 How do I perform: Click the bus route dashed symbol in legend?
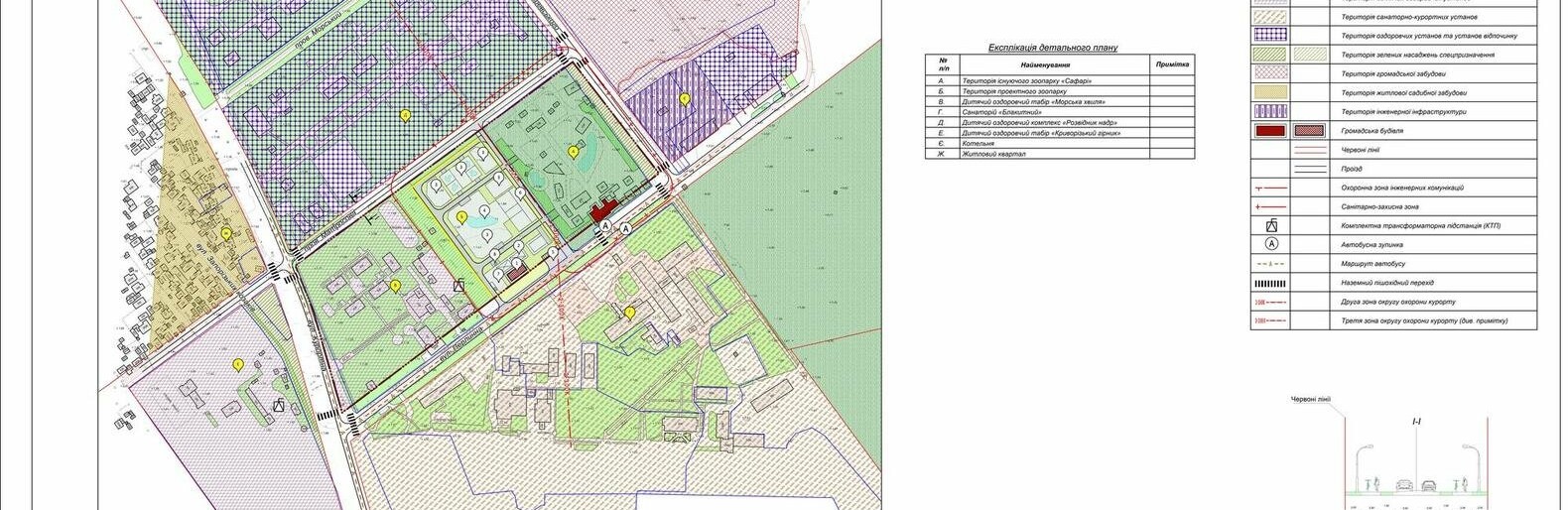coord(1271,264)
